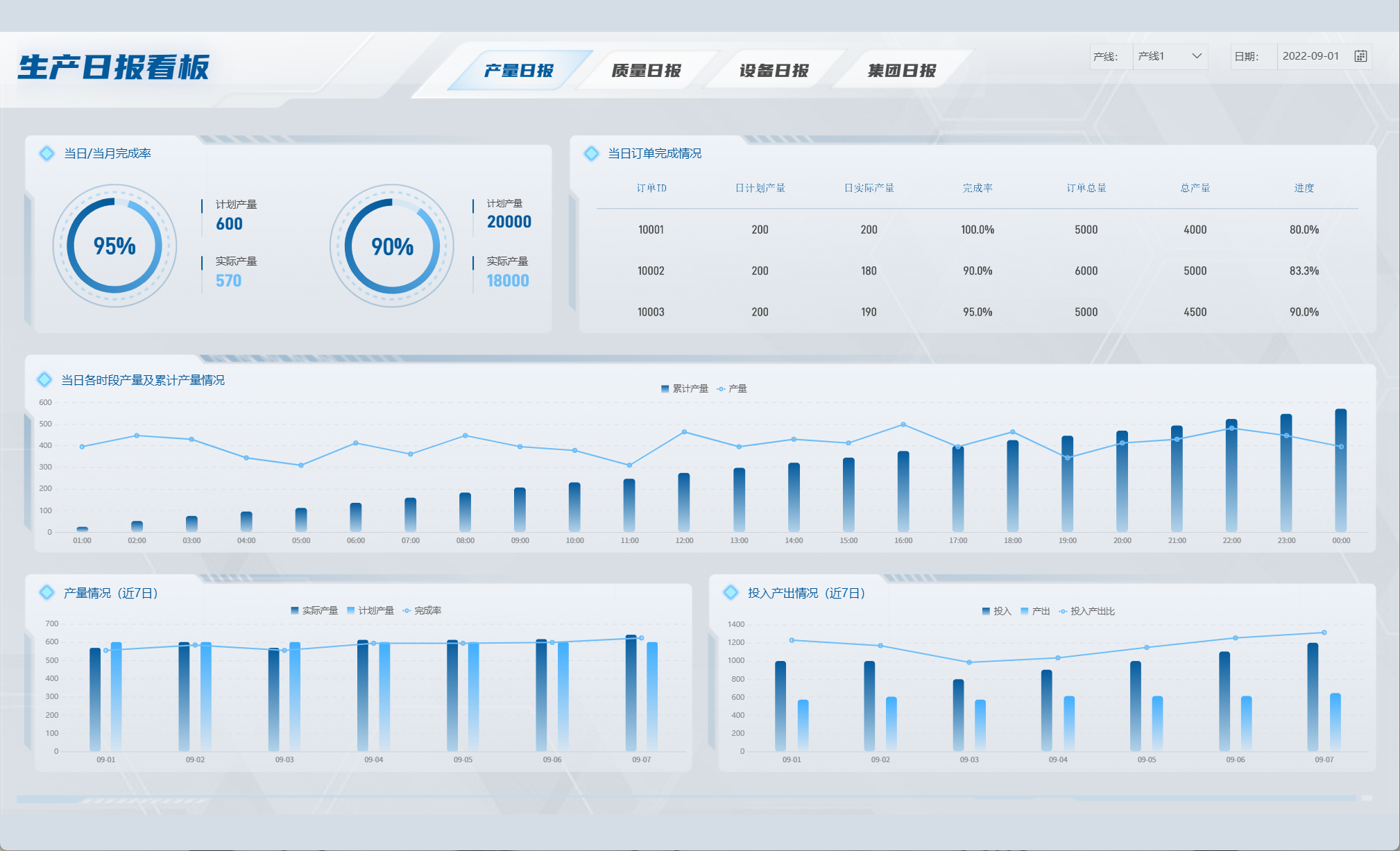The image size is (1400, 851).
Task: Click diamond icon beside 投入产出情况 (近7日)
Action: pos(731,592)
